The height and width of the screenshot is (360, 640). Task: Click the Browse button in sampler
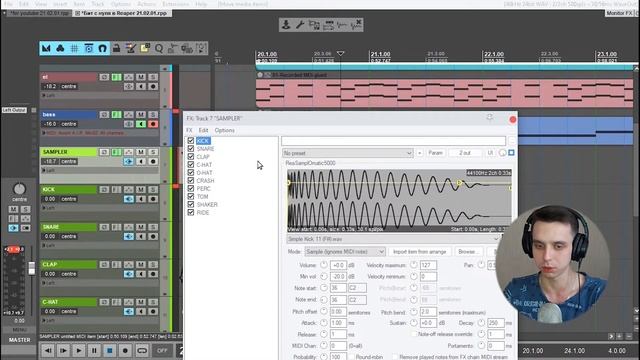(x=468, y=252)
